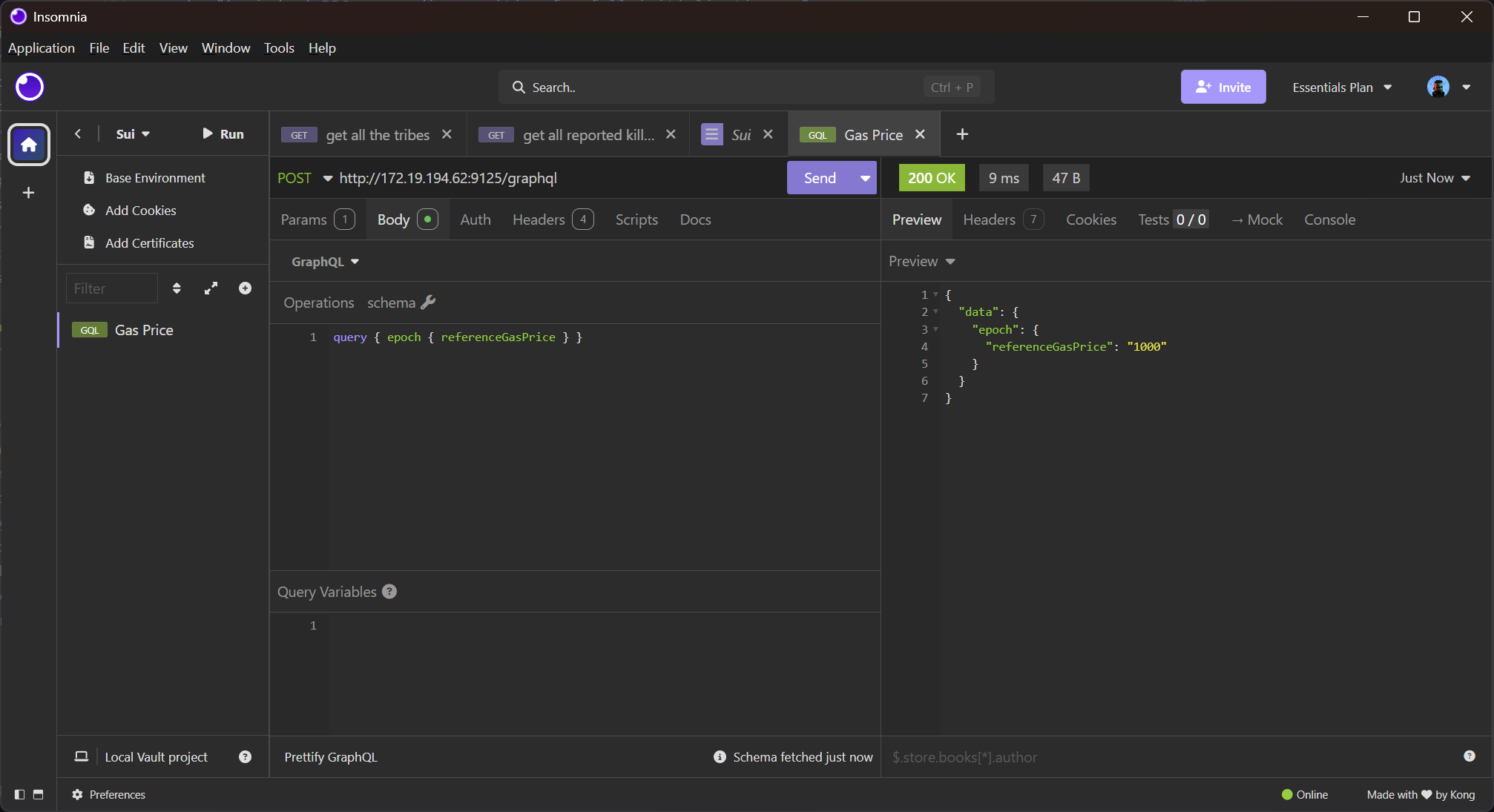Refresh the schema using the wrench icon

click(x=429, y=302)
